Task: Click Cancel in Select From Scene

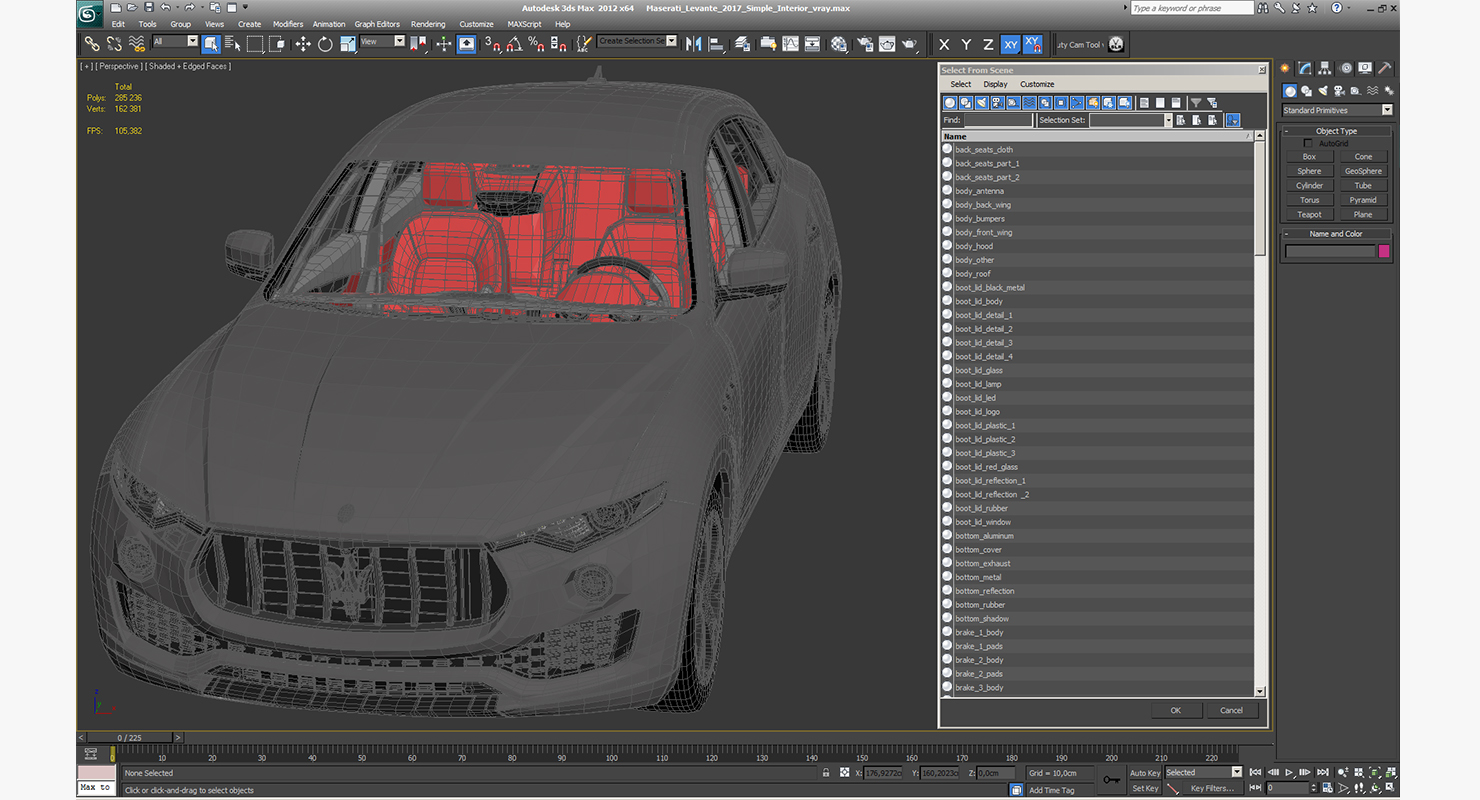Action: pyautogui.click(x=1231, y=710)
